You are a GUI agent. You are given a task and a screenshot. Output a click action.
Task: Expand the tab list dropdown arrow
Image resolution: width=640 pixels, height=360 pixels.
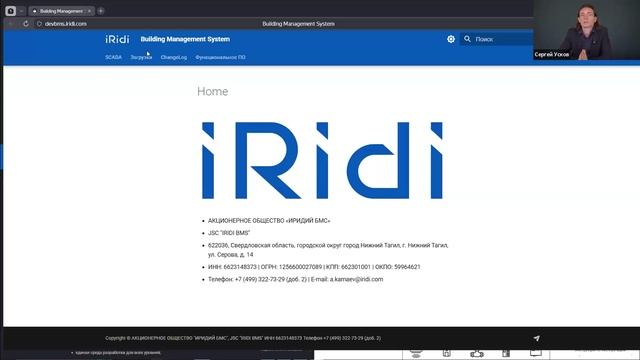coord(22,11)
